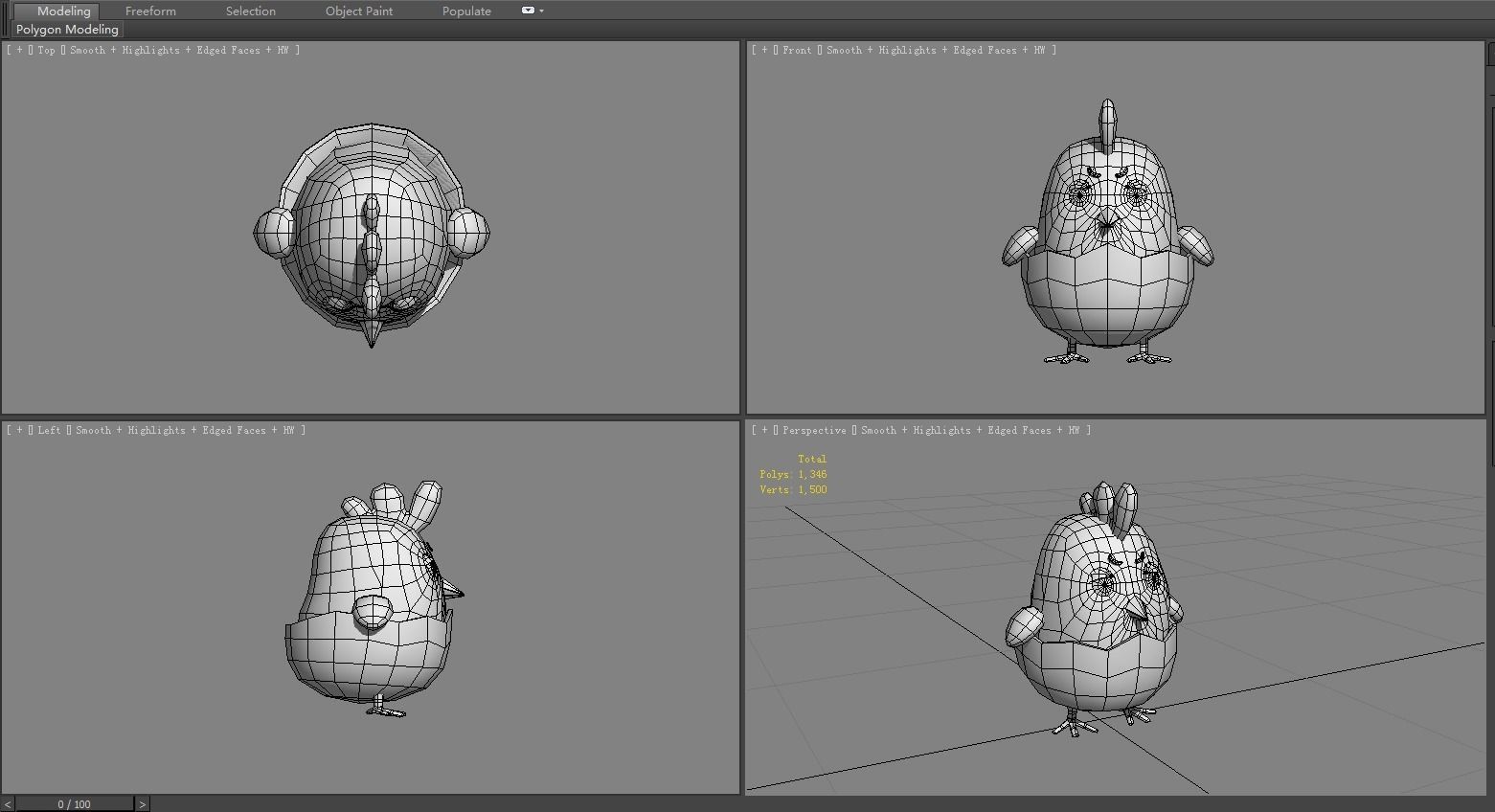Switch to the Object Paint tab
The image size is (1495, 812).
[x=359, y=11]
